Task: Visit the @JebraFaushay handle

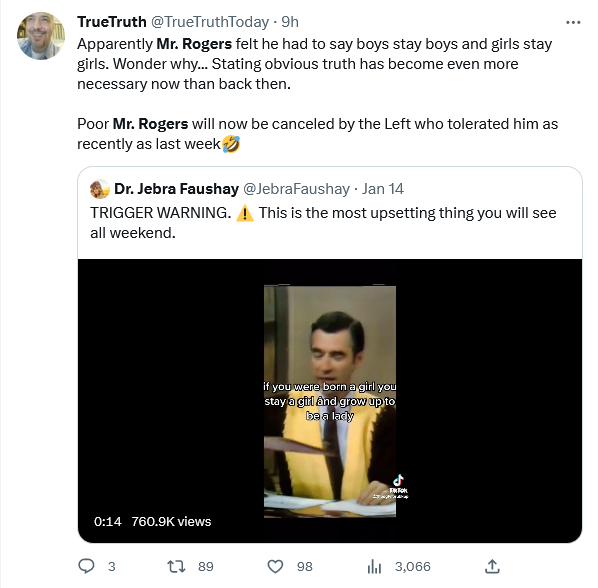Action: click(x=296, y=189)
